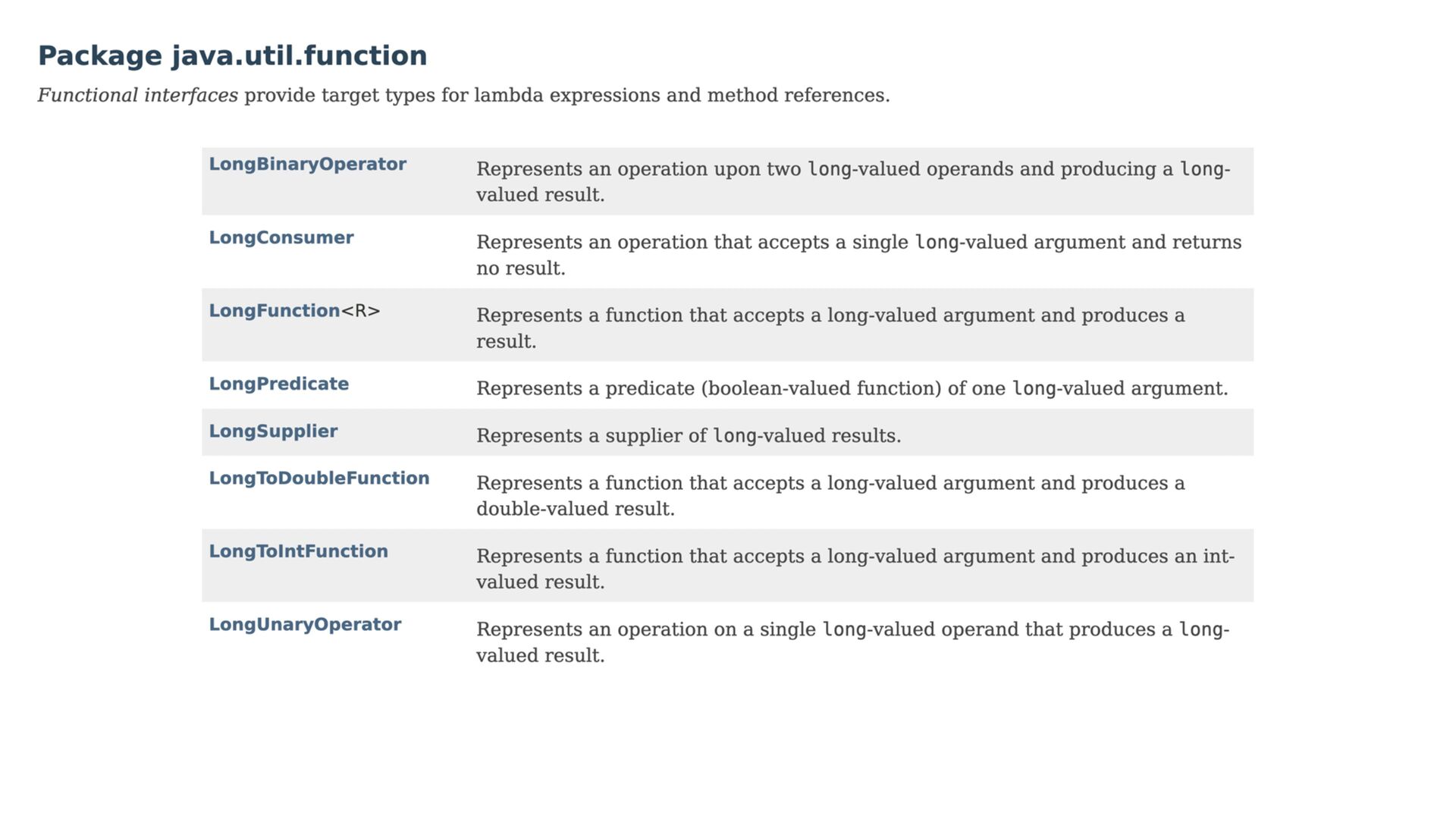Go to the LongPredicate interface

coord(278,384)
